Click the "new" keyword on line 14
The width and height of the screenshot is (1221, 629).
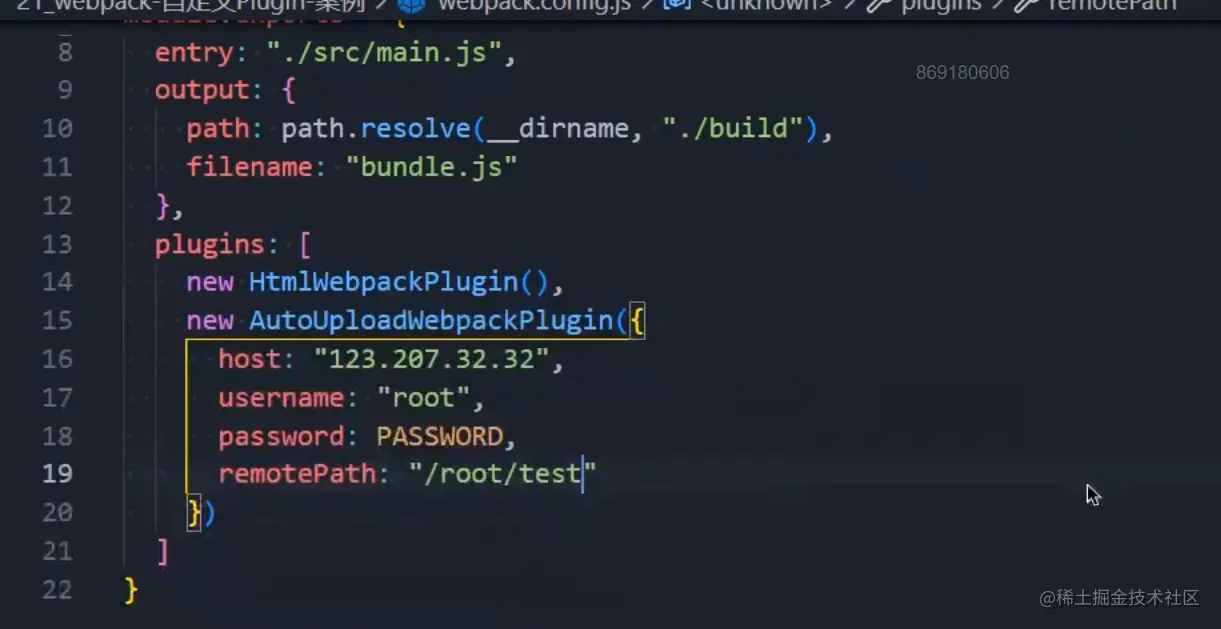pos(210,282)
